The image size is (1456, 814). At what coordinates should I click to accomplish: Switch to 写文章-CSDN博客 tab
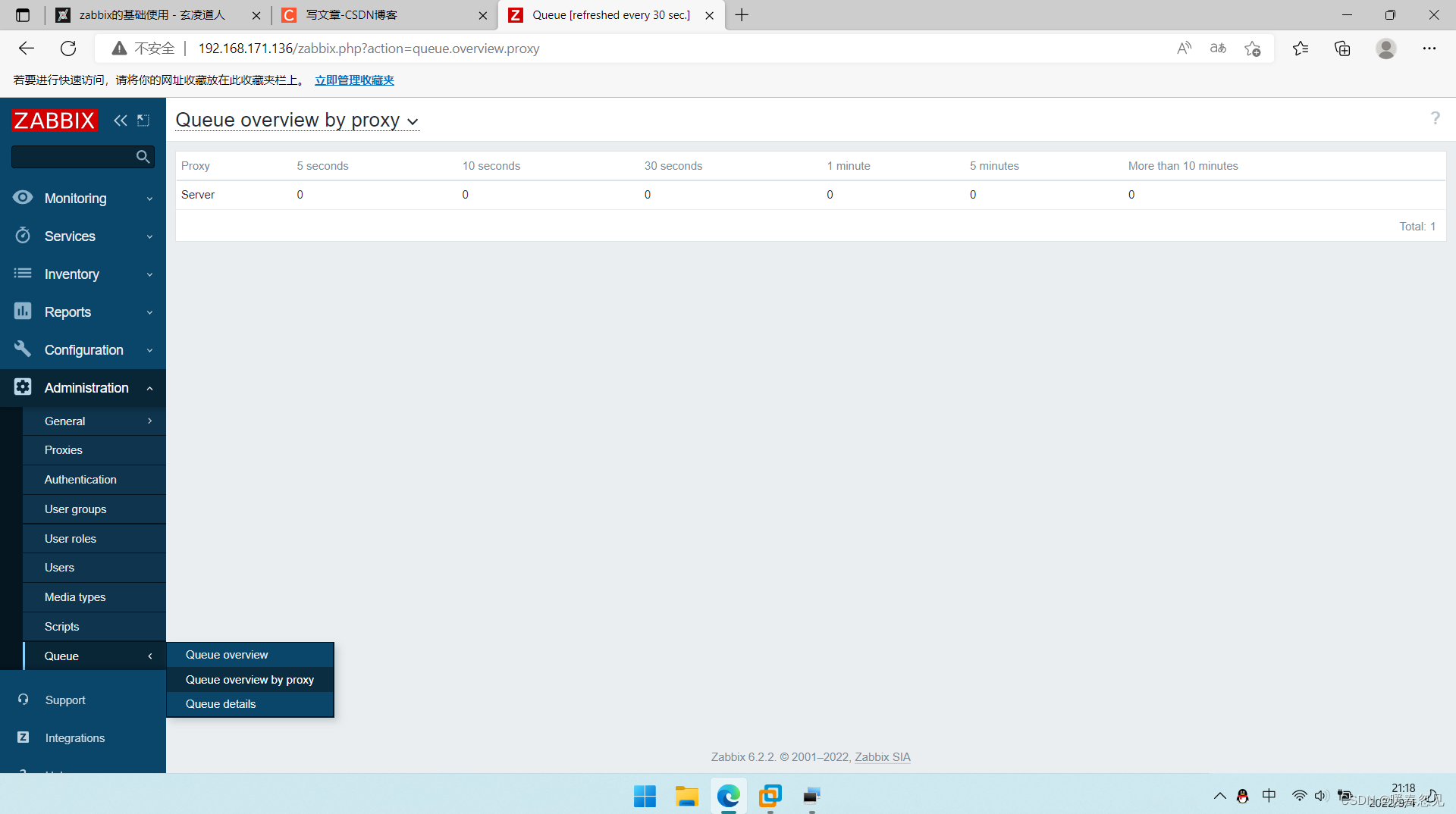click(x=384, y=15)
